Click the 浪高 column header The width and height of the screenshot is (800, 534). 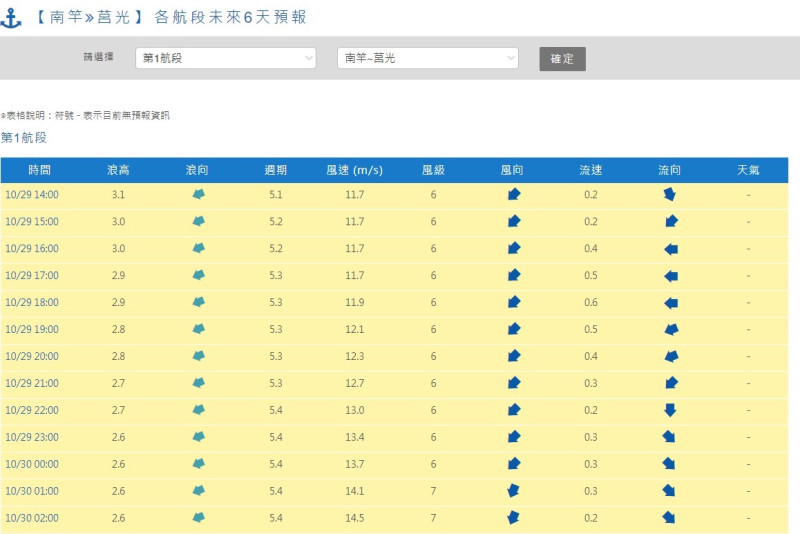point(118,170)
